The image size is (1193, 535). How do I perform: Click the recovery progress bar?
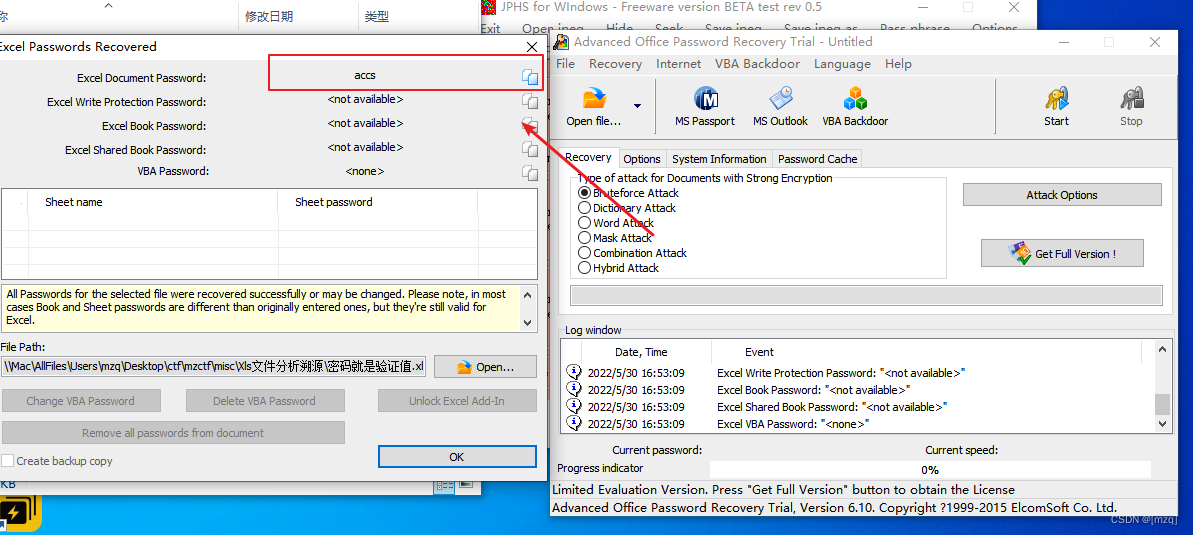tap(866, 295)
